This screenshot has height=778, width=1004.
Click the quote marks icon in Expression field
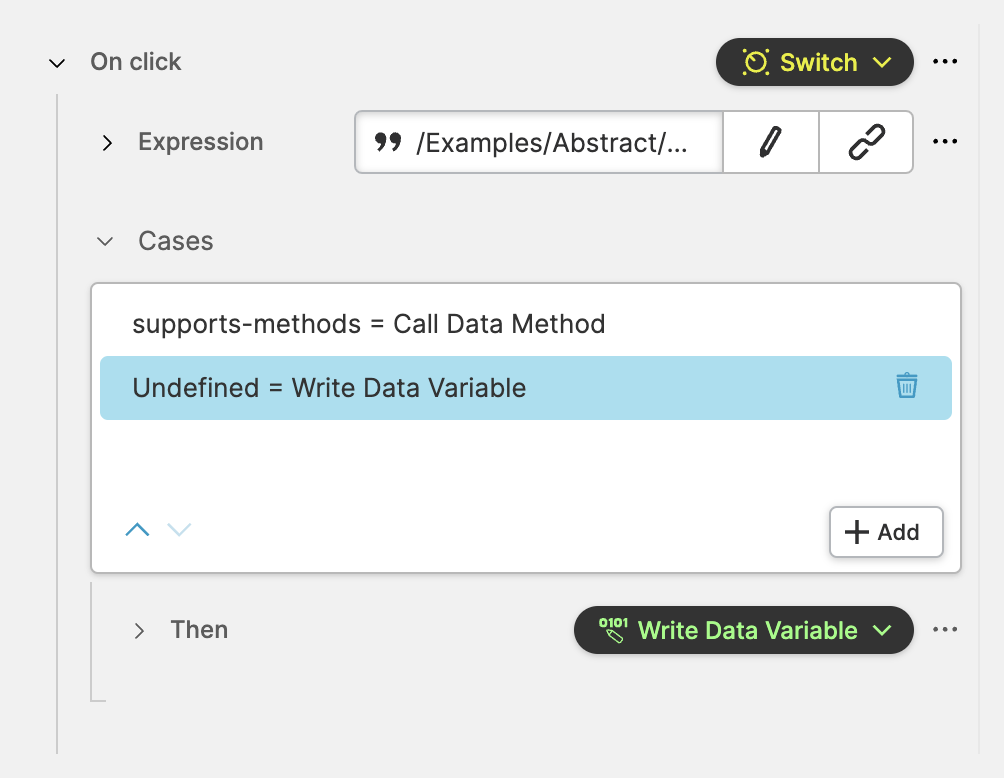point(388,142)
